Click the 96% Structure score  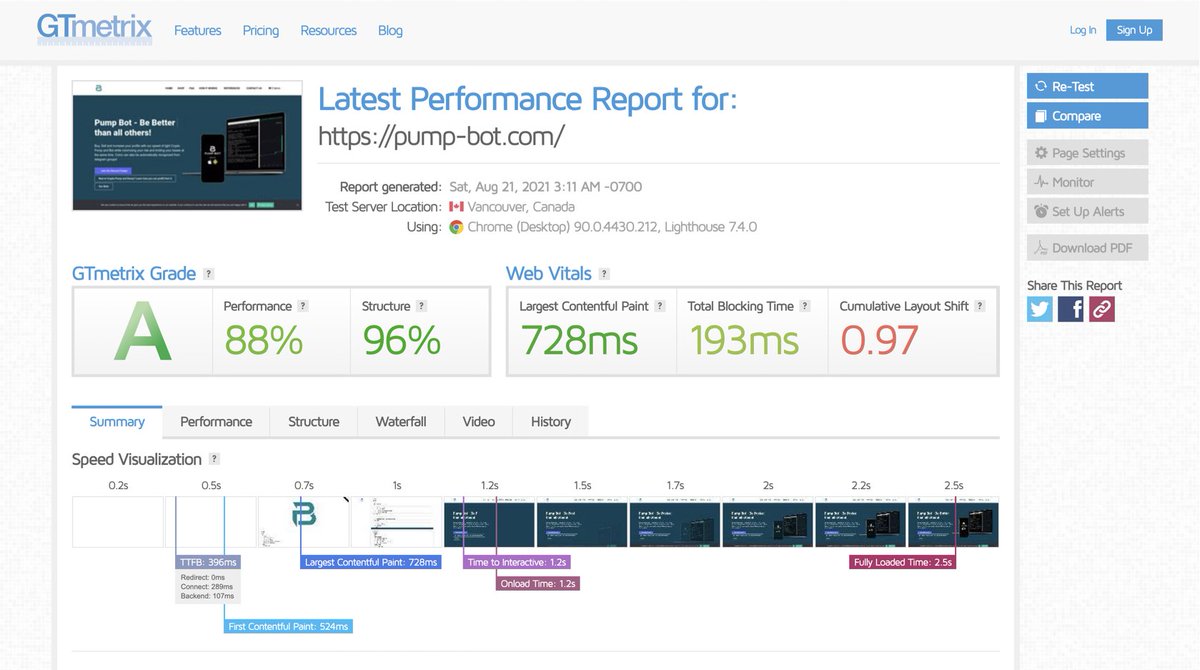click(401, 341)
